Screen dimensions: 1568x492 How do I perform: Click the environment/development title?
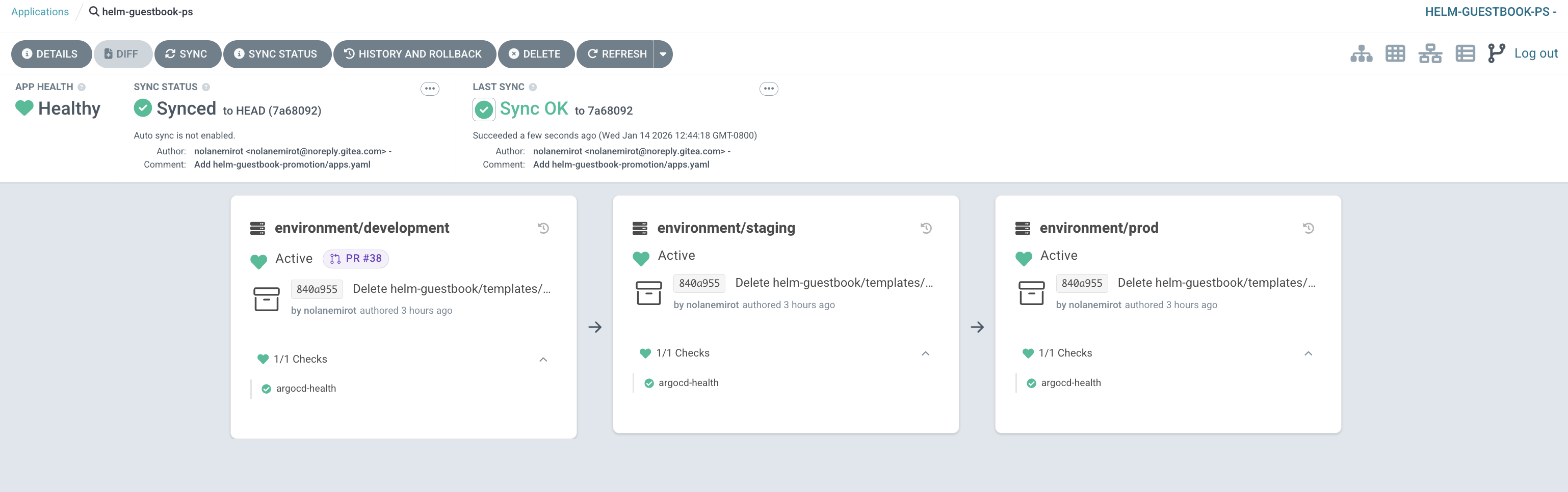coord(361,228)
